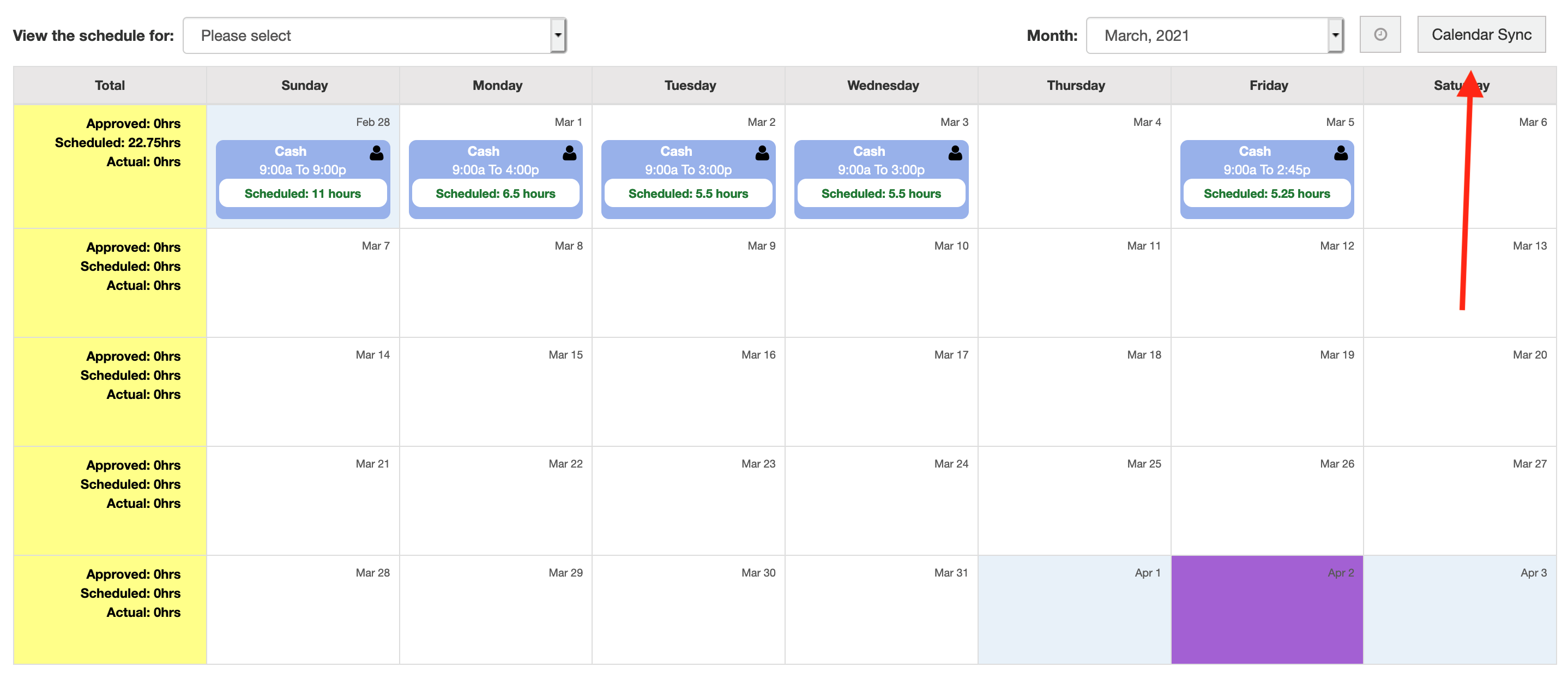Click the clock icon button beside Month
The width and height of the screenshot is (1568, 679).
tap(1379, 35)
